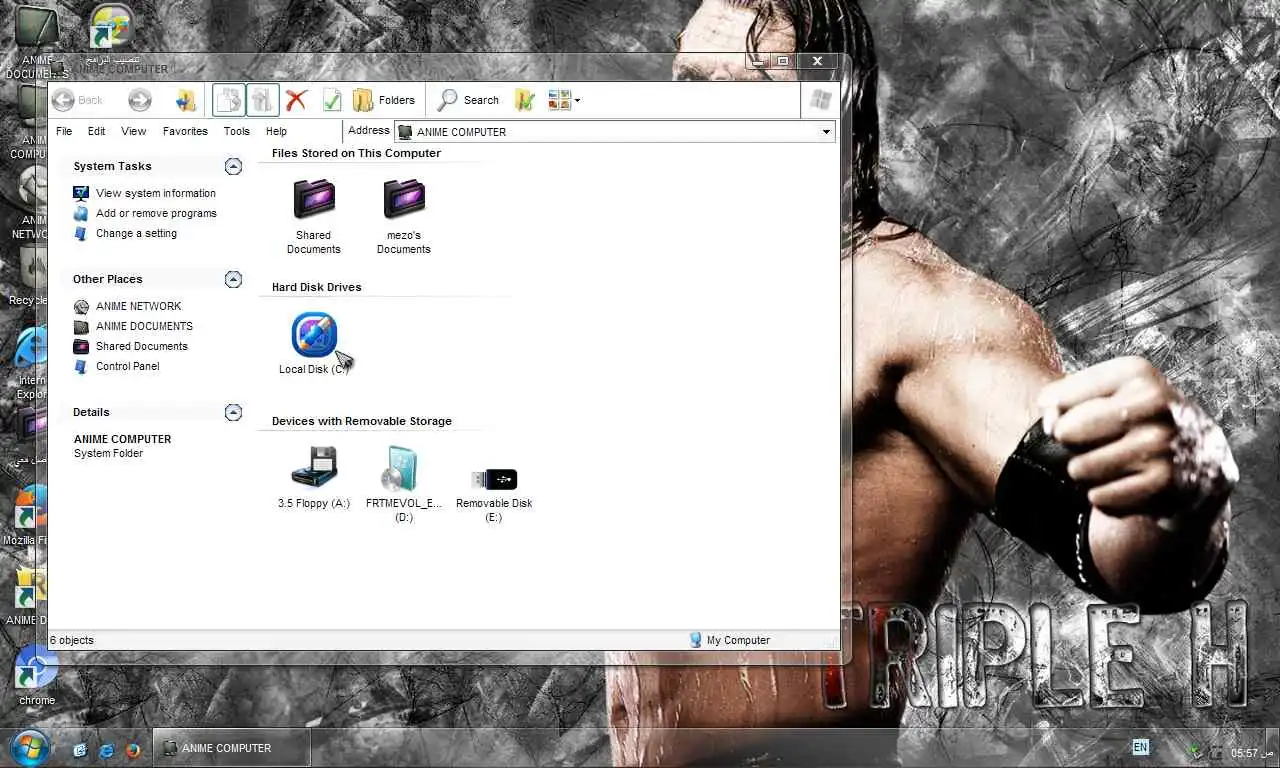
Task: Click the Forward arrow button
Action: (140, 100)
